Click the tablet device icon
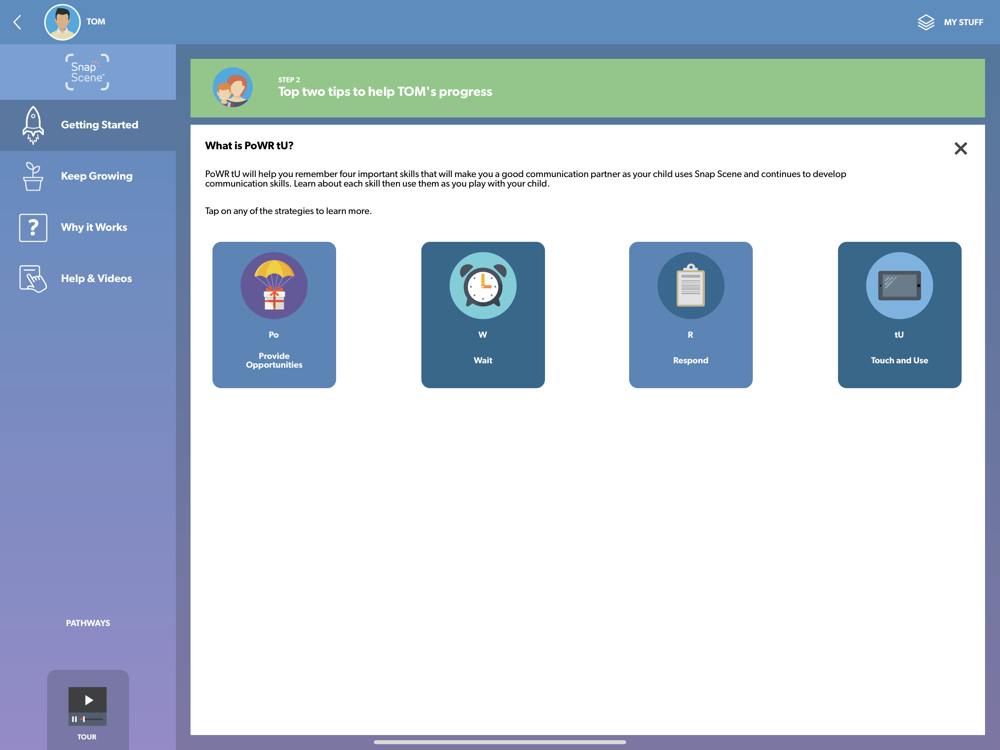The height and width of the screenshot is (750, 1000). 899,286
